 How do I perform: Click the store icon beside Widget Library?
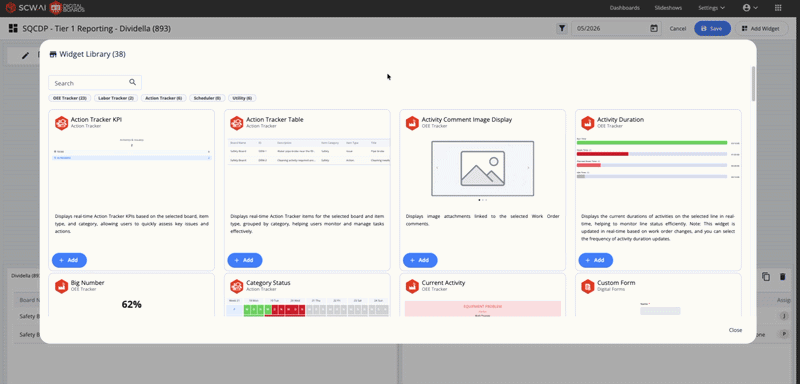[53, 54]
